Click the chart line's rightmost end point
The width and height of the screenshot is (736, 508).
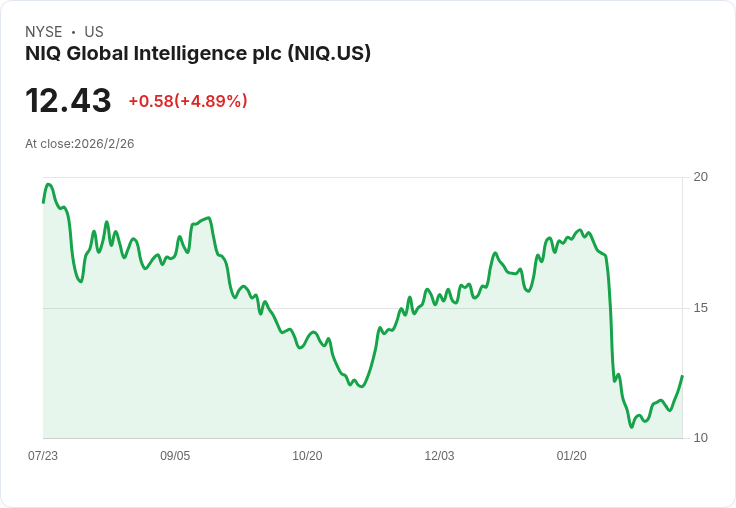[682, 377]
